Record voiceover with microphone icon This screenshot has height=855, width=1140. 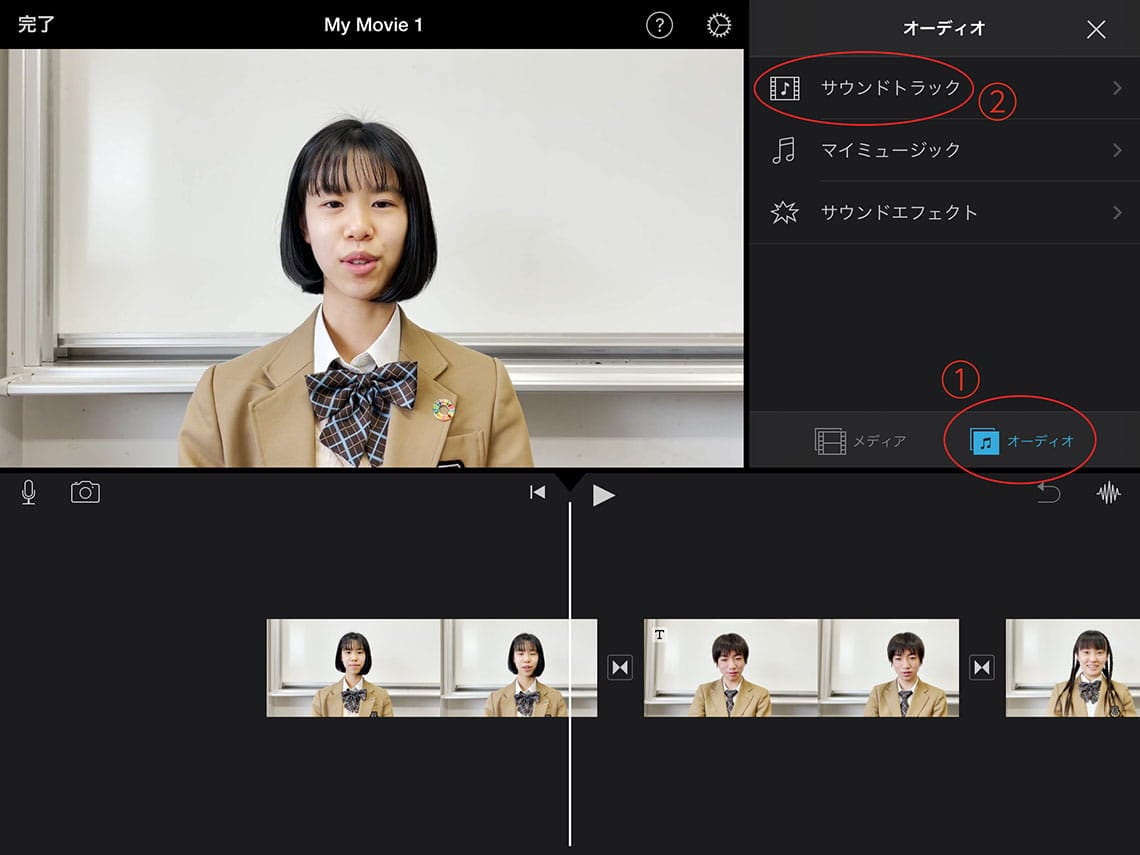[28, 493]
